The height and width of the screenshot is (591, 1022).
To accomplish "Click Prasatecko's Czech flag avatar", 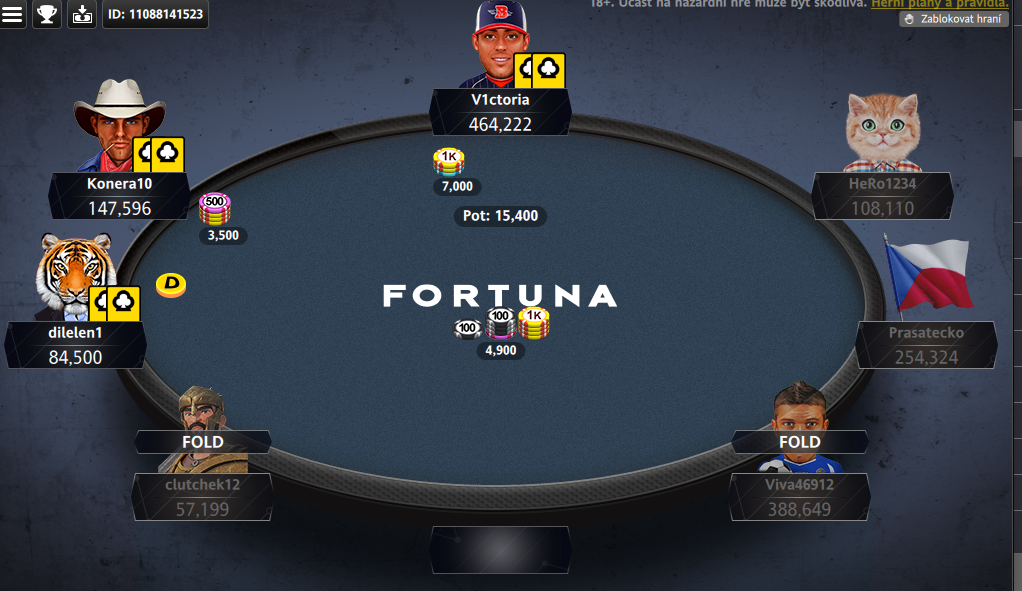I will pyautogui.click(x=928, y=276).
